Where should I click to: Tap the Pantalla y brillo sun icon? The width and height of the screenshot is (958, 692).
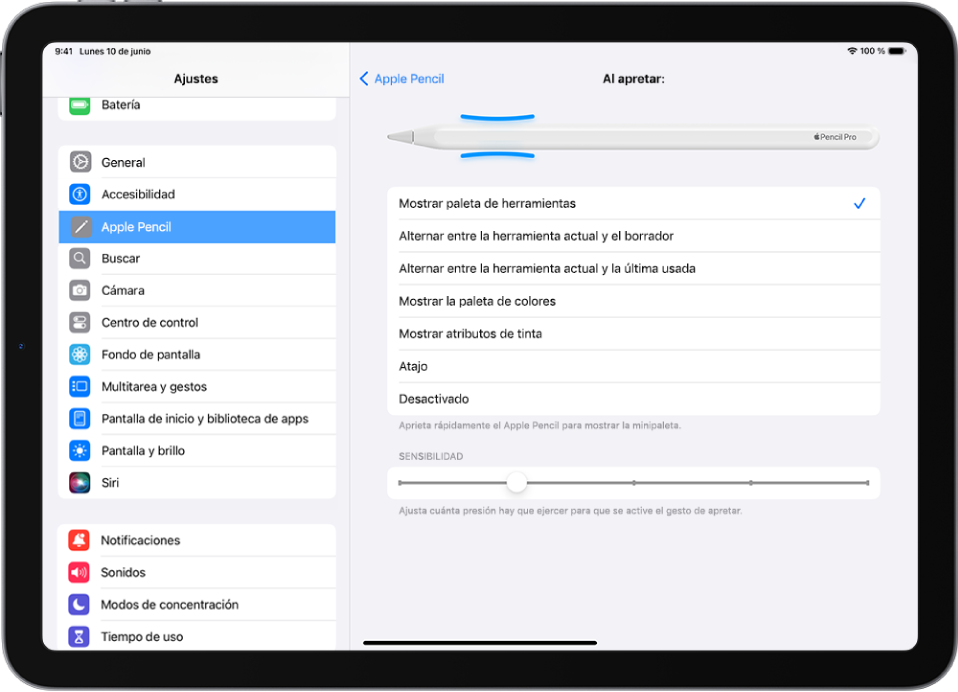point(80,451)
